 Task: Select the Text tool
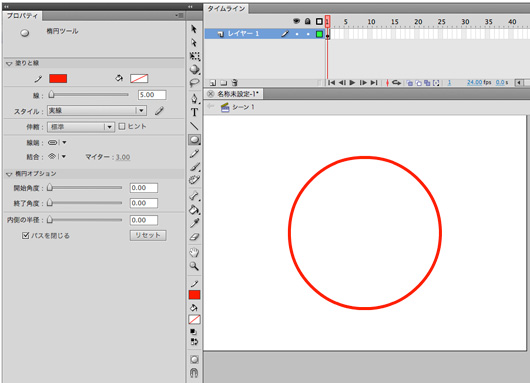(194, 112)
